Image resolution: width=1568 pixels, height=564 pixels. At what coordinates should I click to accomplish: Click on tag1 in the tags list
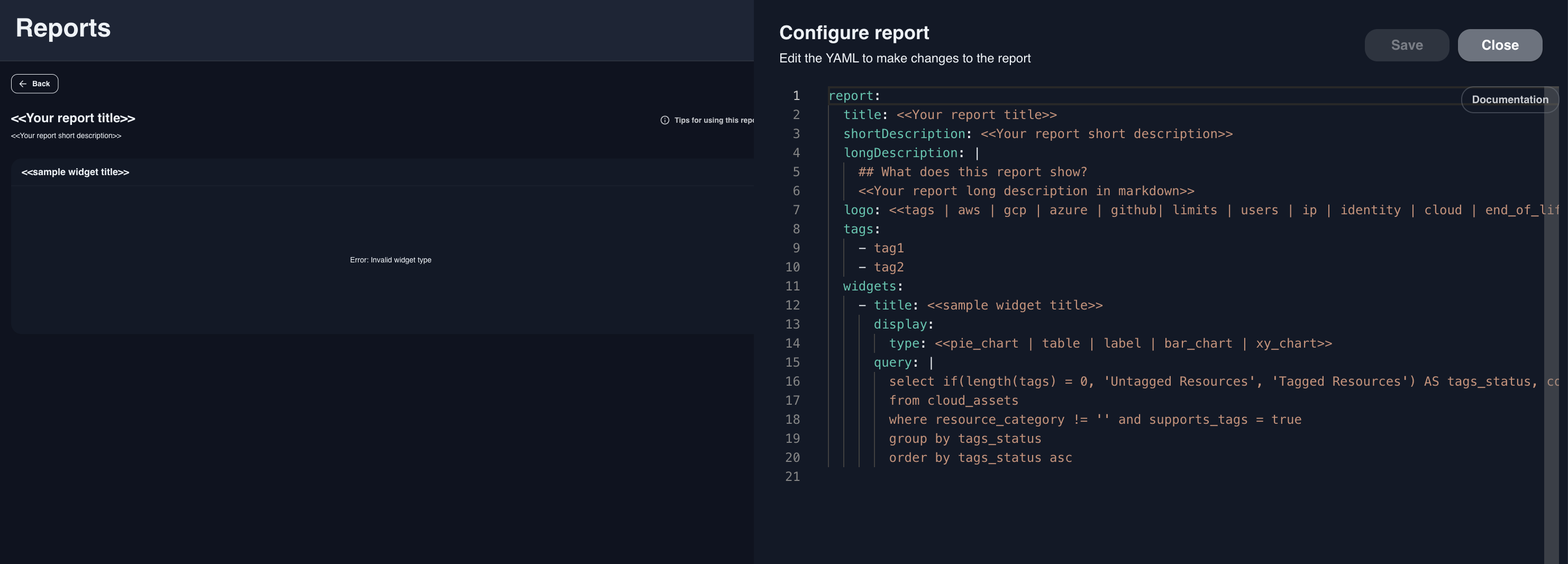[x=888, y=249]
